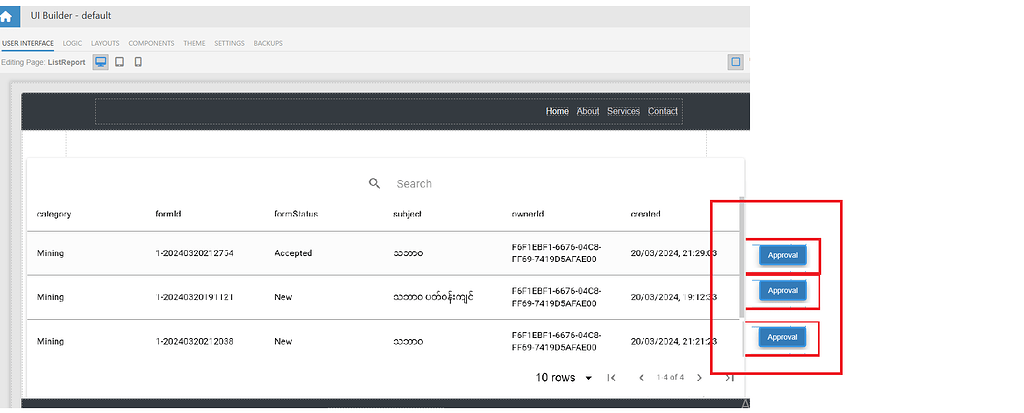
Task: Sort by the subject column header
Action: tap(408, 214)
